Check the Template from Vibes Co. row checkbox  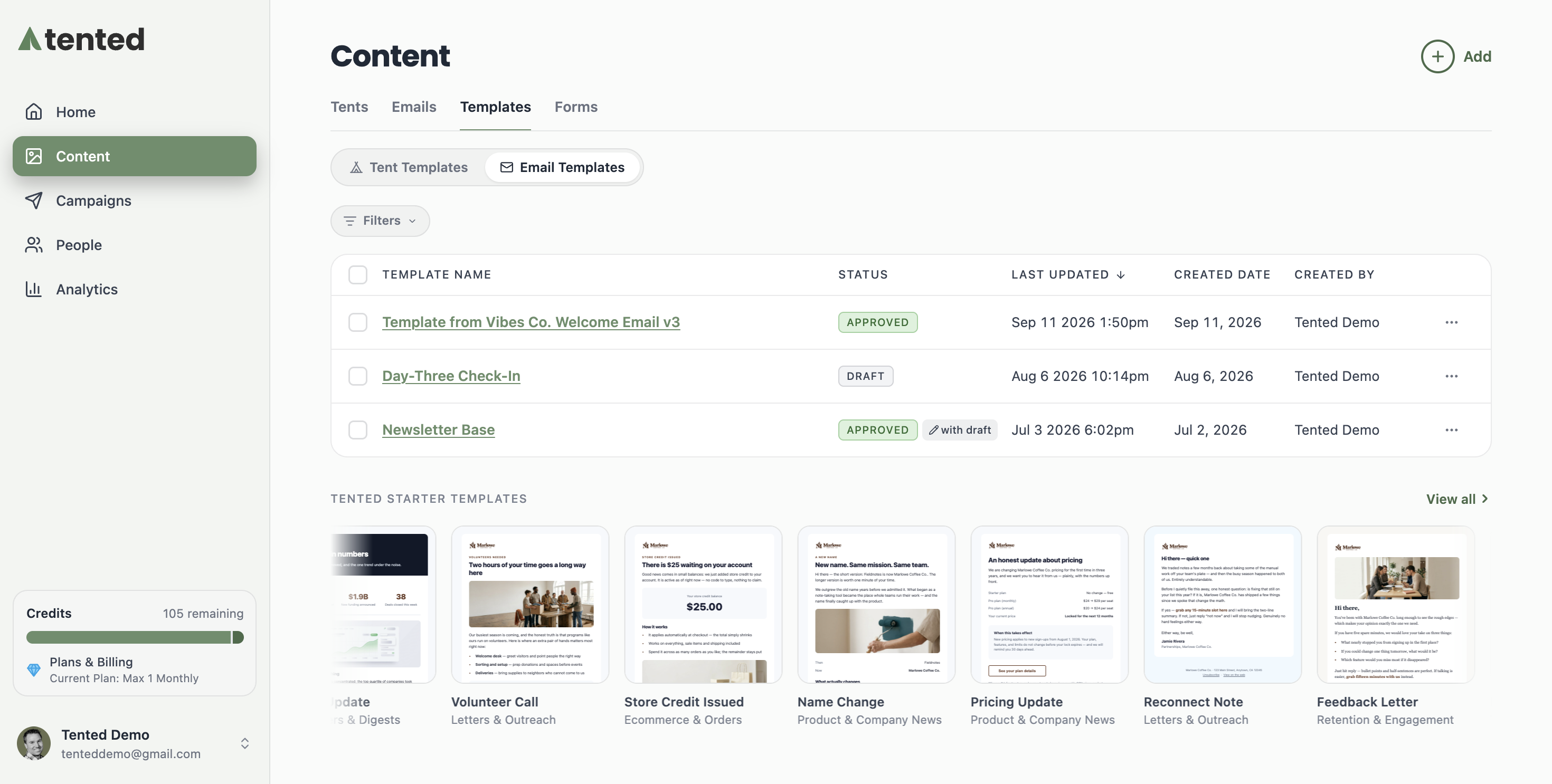pyautogui.click(x=358, y=322)
